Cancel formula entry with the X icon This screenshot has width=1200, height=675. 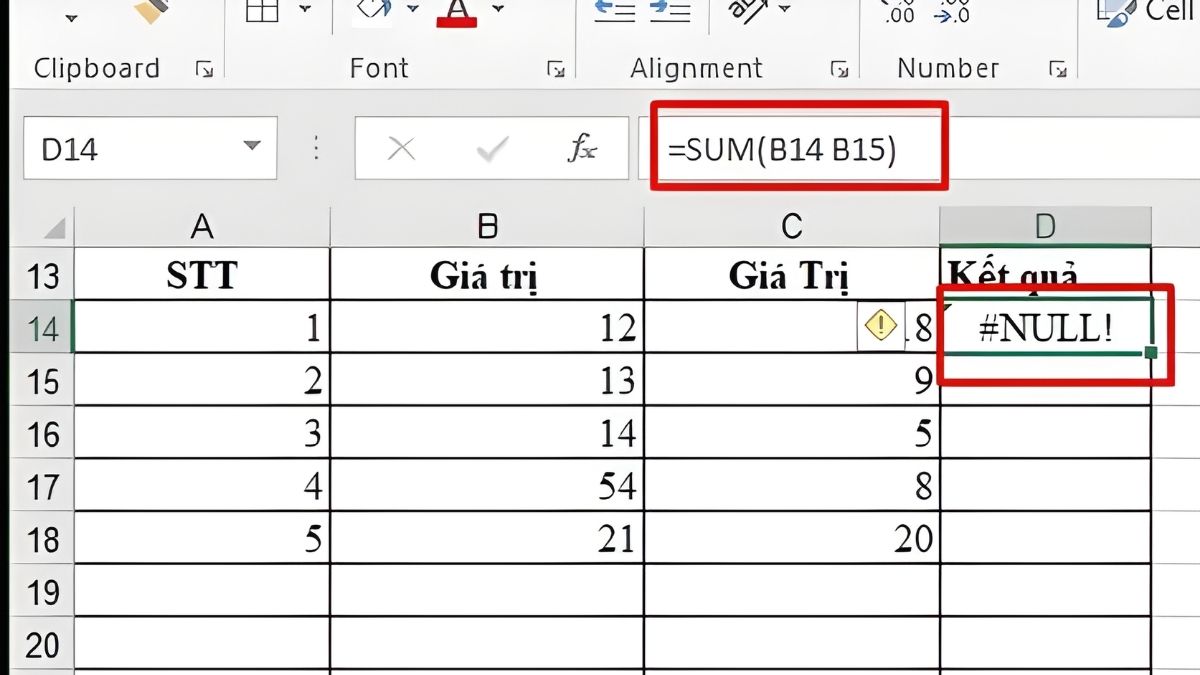tap(400, 148)
